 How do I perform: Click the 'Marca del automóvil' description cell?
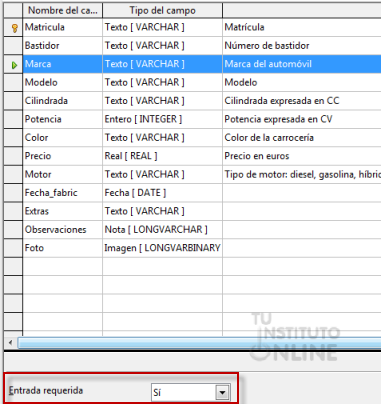coord(302,64)
